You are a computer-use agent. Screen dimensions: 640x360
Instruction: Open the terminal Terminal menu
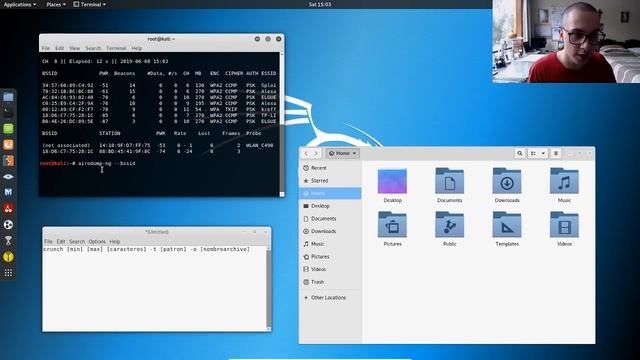click(x=116, y=48)
